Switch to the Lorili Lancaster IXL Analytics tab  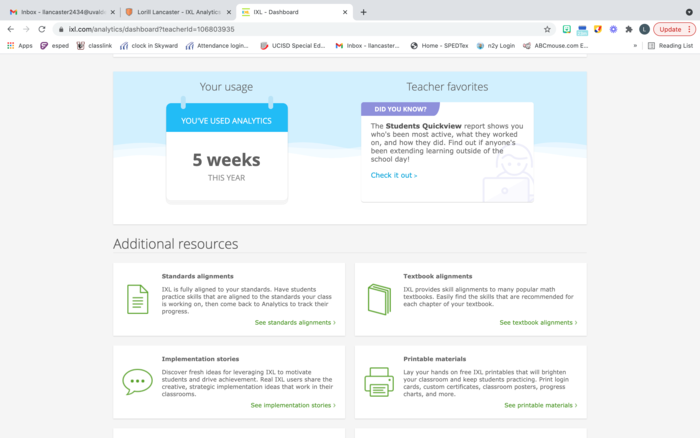173,12
